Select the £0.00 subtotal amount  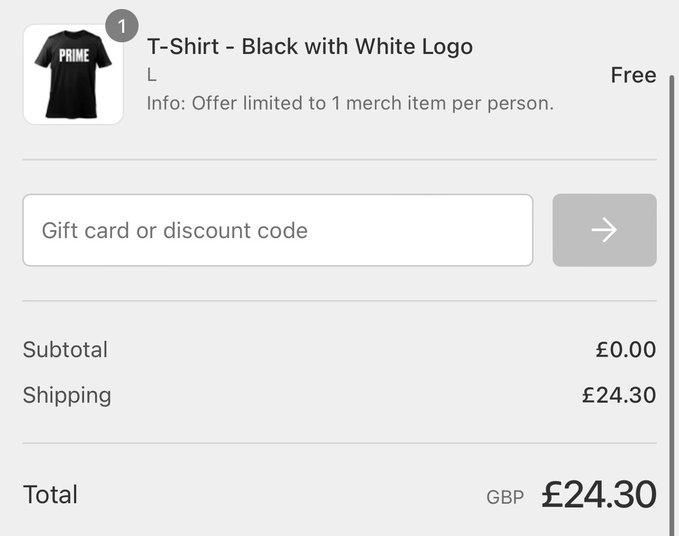click(626, 350)
